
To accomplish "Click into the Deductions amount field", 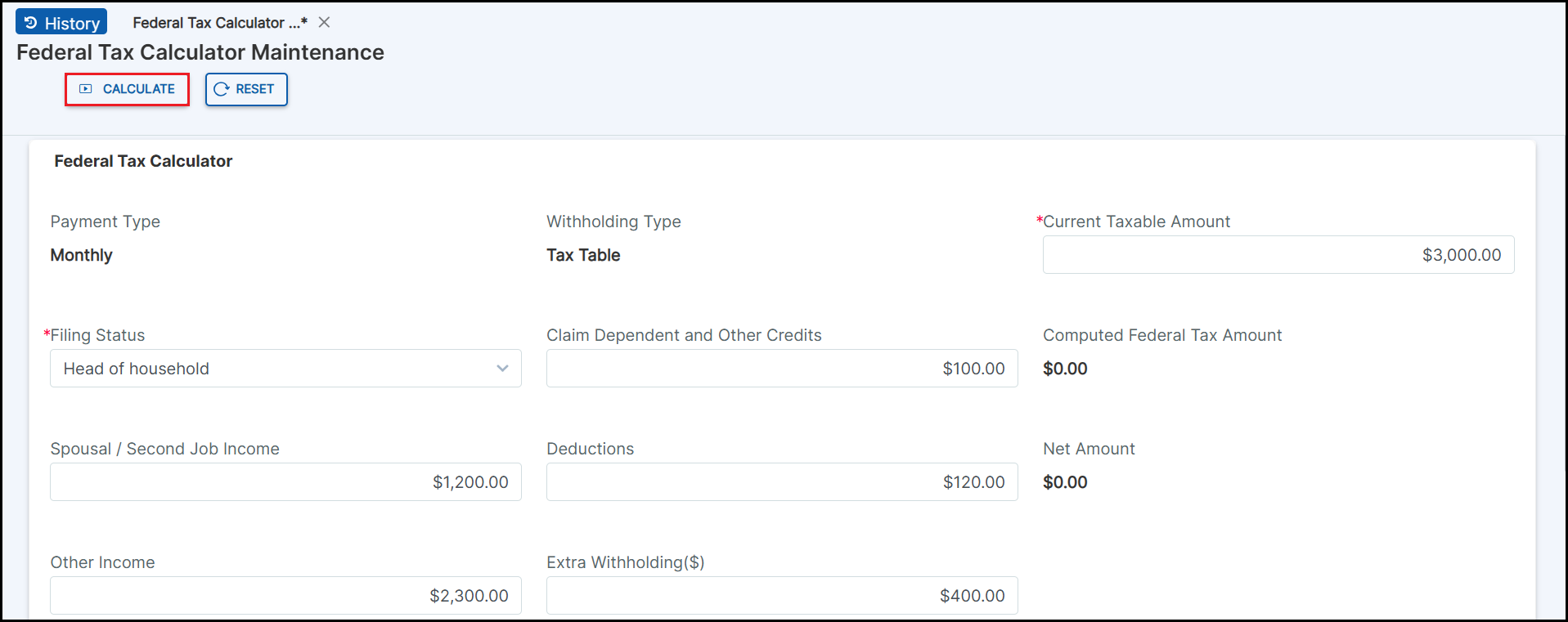I will coord(781,482).
